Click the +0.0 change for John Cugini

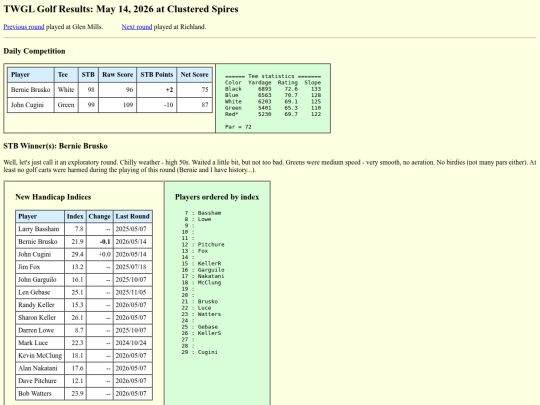coord(100,255)
